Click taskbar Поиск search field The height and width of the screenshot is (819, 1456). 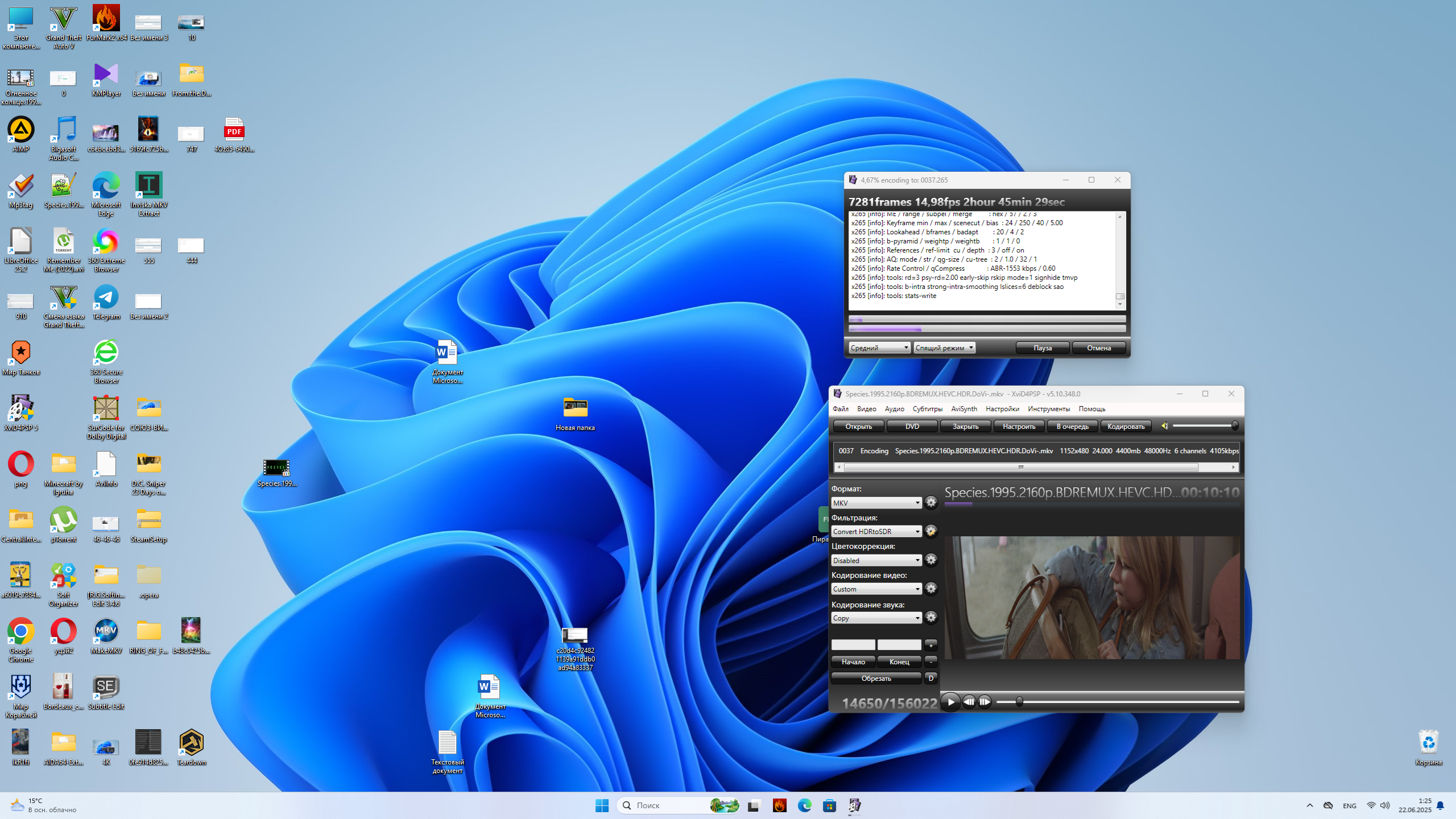(x=678, y=805)
